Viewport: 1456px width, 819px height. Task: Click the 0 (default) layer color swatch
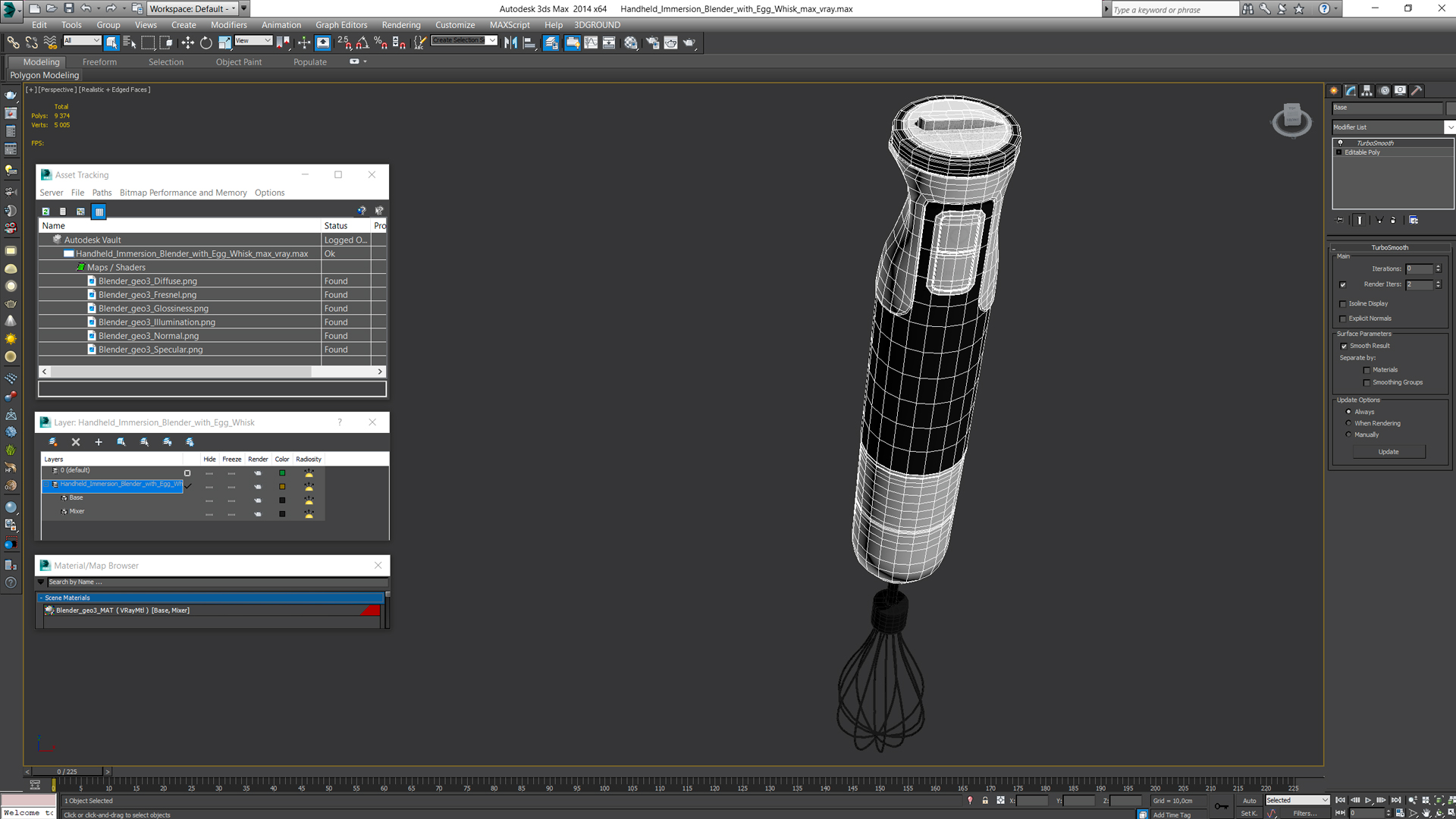[x=282, y=472]
